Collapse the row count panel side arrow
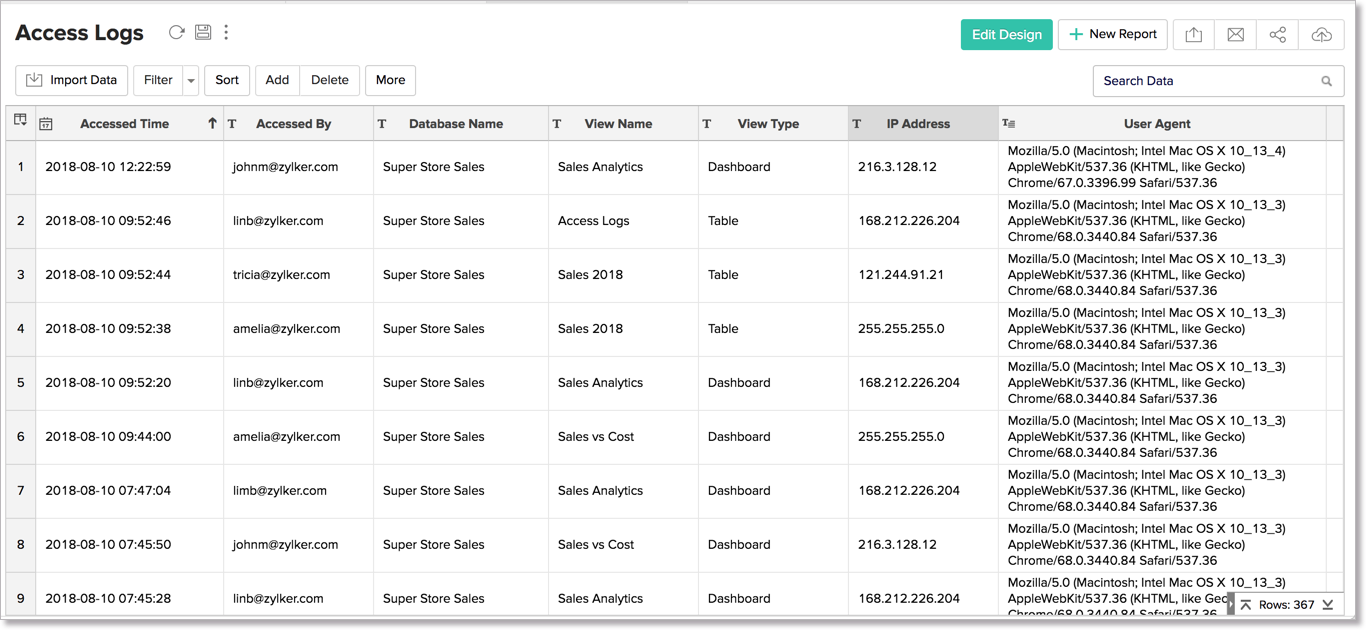The width and height of the screenshot is (1366, 630). (1231, 605)
